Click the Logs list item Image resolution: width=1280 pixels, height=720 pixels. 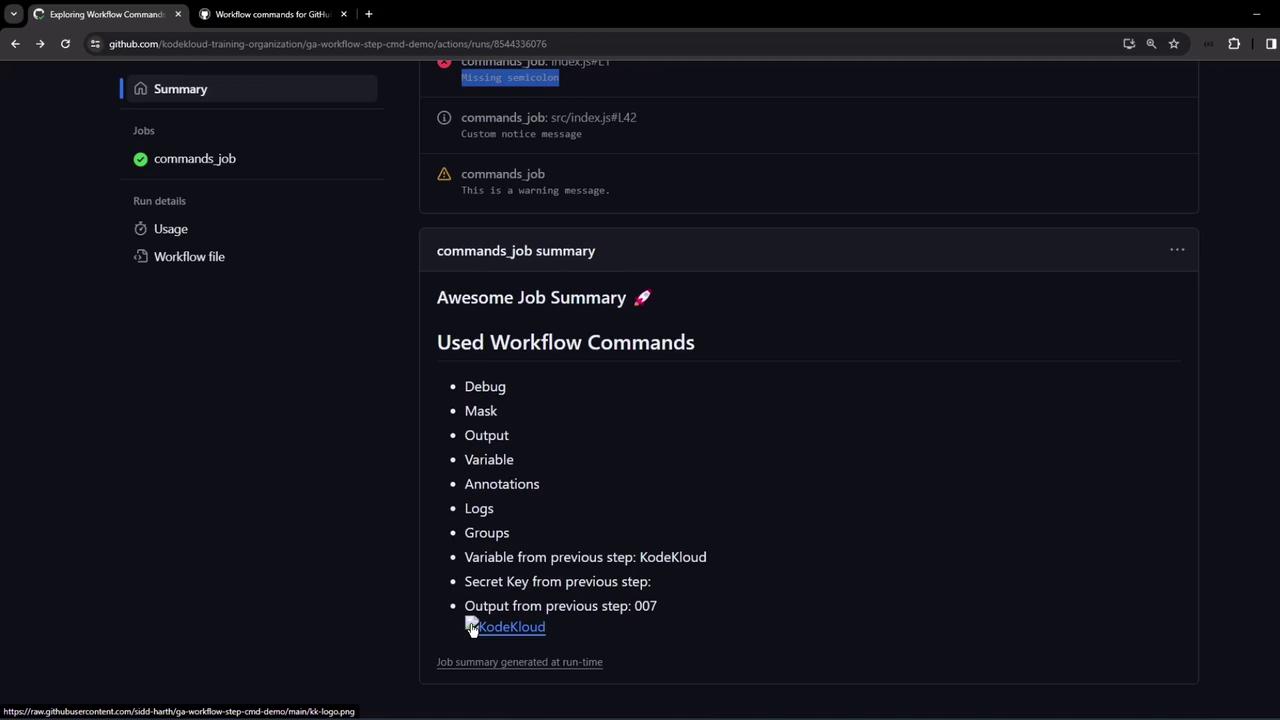coord(479,509)
